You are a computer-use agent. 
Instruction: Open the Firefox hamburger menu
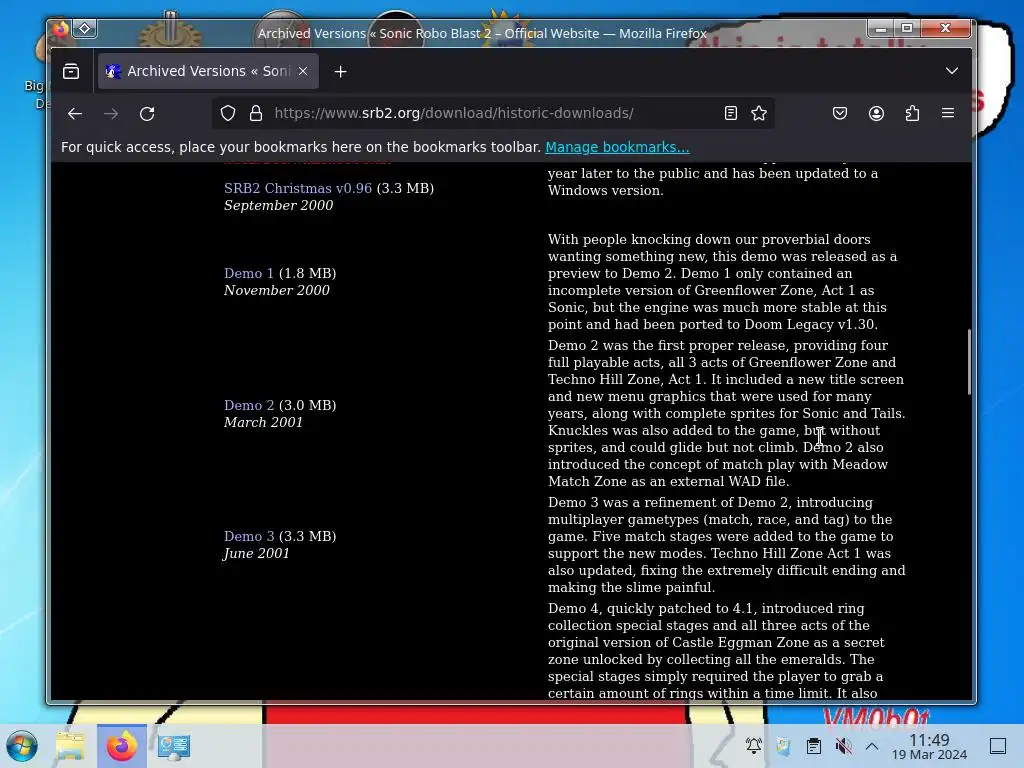pyautogui.click(x=948, y=114)
